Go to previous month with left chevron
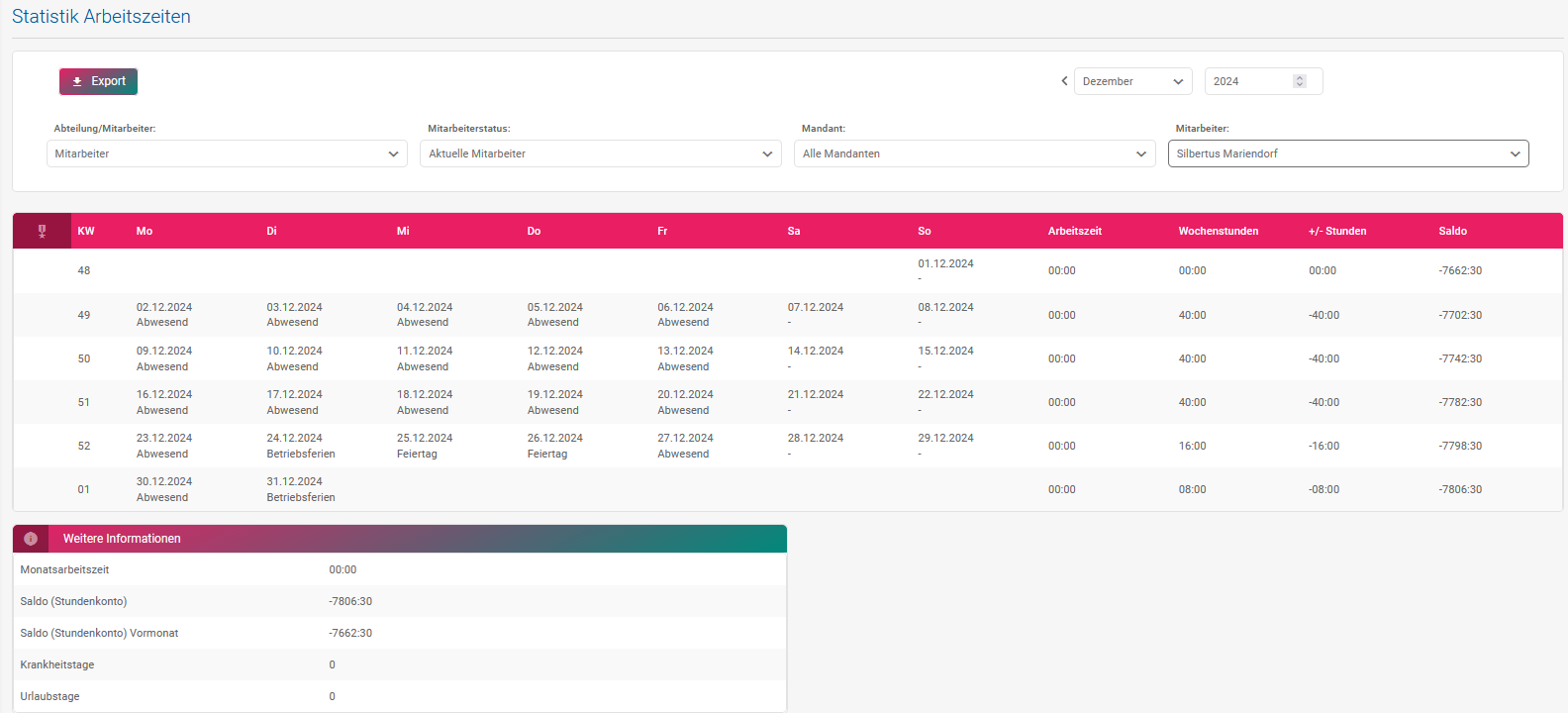Image resolution: width=1568 pixels, height=713 pixels. [1064, 81]
